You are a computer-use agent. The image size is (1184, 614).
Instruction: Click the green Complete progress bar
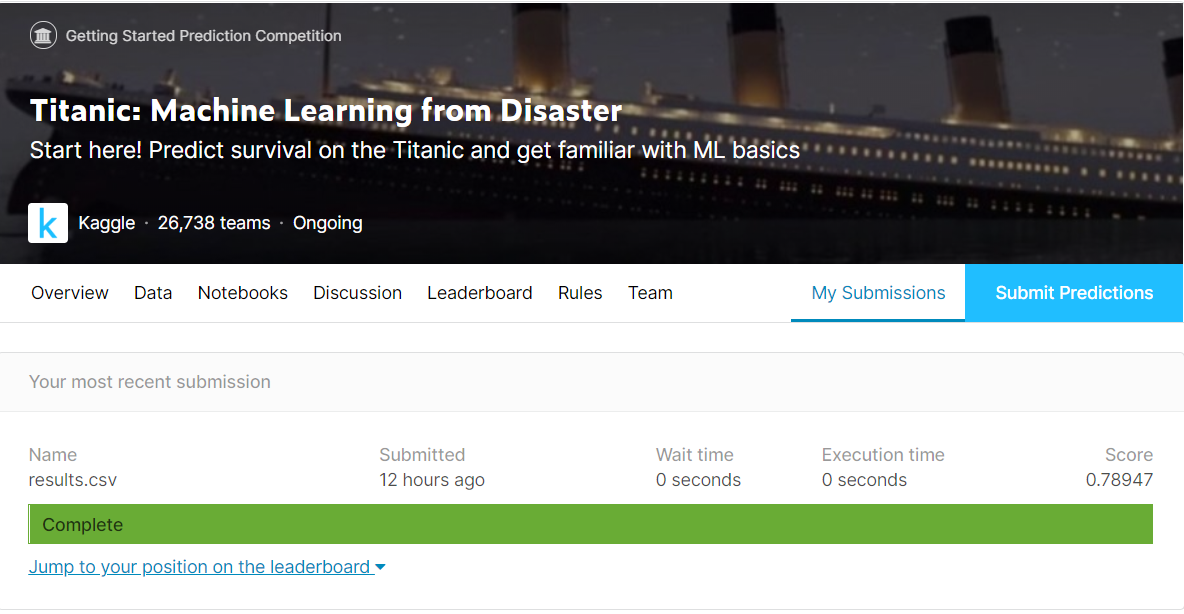pyautogui.click(x=590, y=524)
